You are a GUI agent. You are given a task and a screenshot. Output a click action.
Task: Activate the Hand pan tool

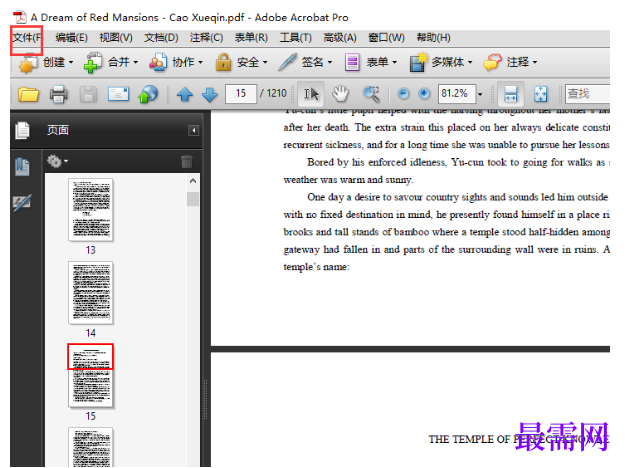340,94
